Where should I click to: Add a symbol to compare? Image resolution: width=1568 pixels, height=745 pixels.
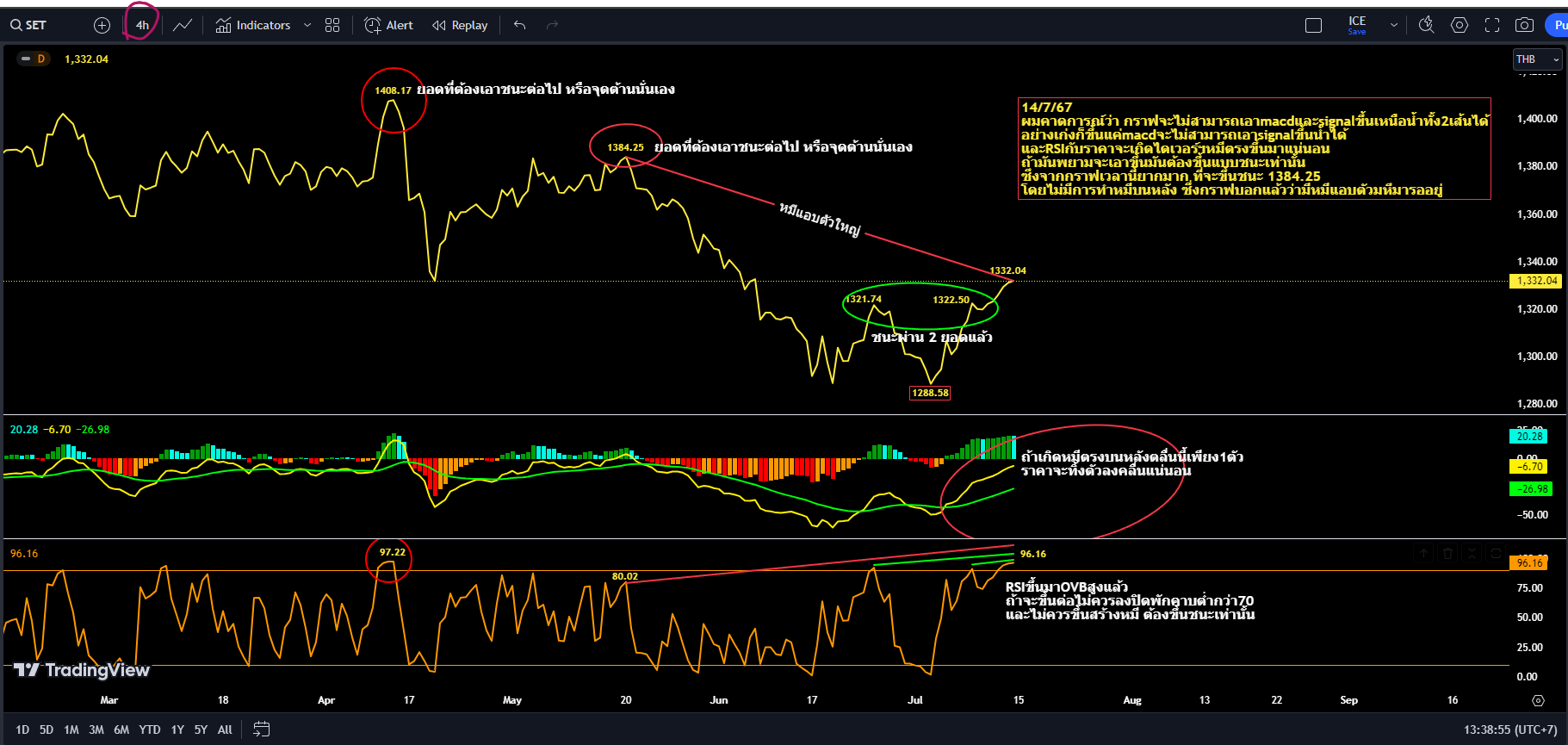(x=102, y=25)
